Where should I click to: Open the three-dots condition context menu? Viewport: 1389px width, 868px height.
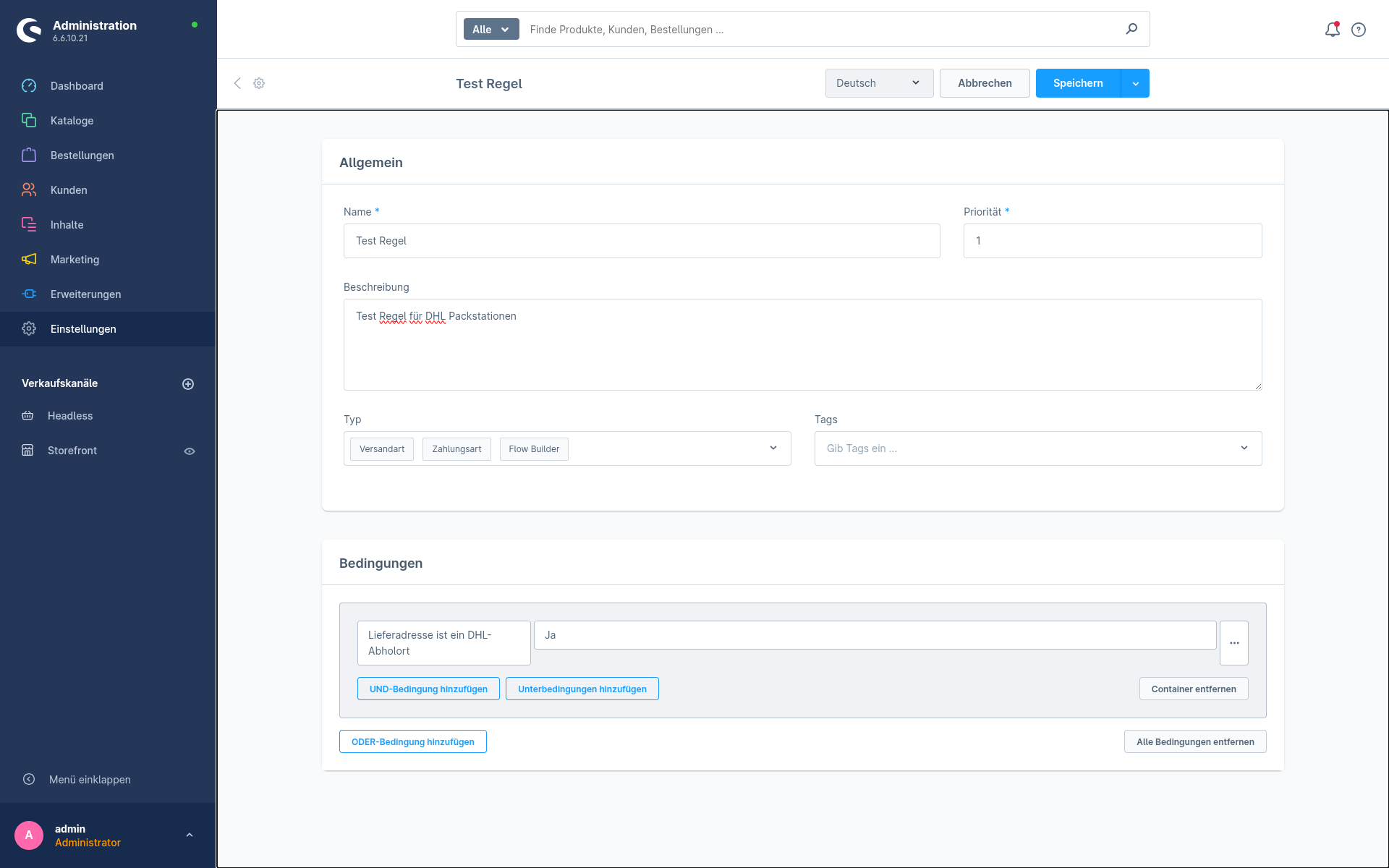(x=1234, y=643)
